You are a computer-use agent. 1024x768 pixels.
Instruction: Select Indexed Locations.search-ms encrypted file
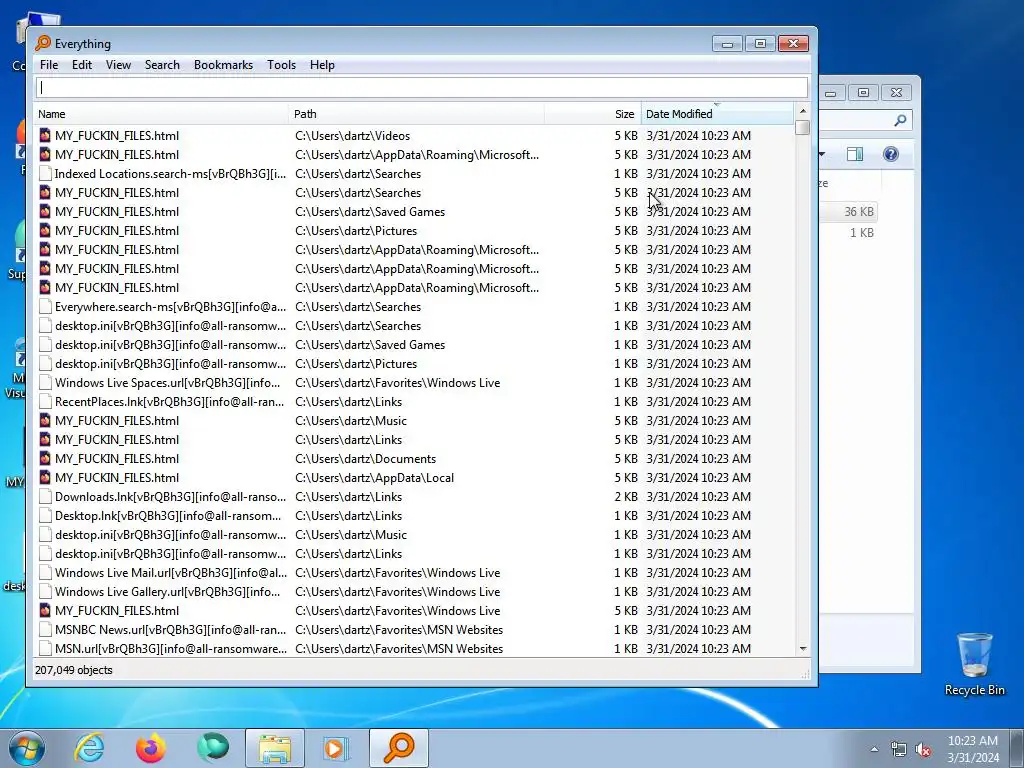click(170, 174)
